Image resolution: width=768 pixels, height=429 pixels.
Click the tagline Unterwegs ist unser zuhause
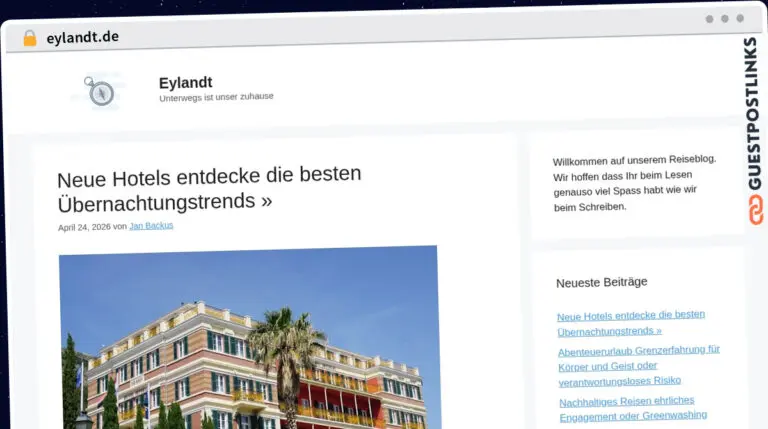click(216, 97)
